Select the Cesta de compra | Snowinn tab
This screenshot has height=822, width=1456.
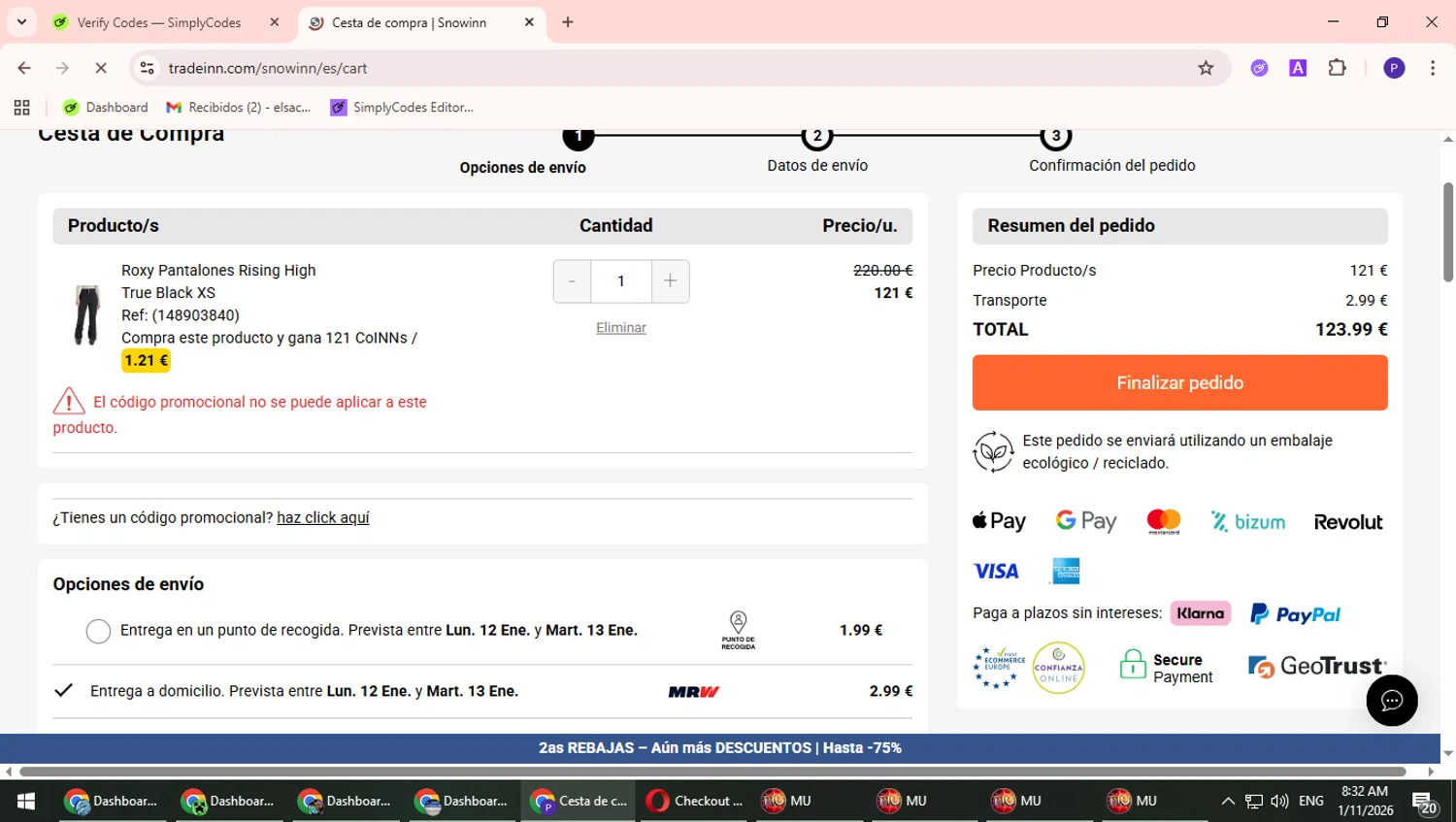point(409,22)
